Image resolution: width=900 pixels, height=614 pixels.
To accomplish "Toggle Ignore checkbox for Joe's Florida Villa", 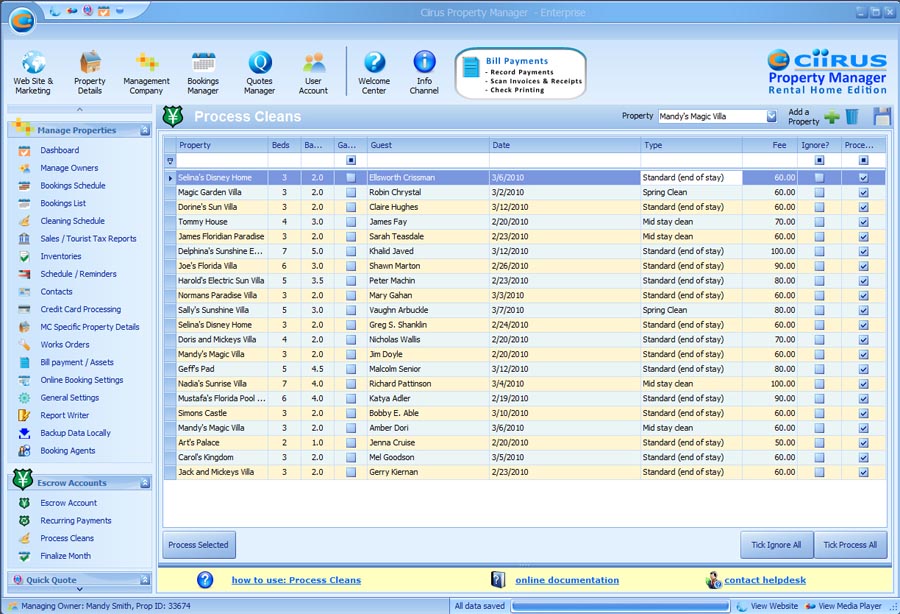I will (819, 266).
